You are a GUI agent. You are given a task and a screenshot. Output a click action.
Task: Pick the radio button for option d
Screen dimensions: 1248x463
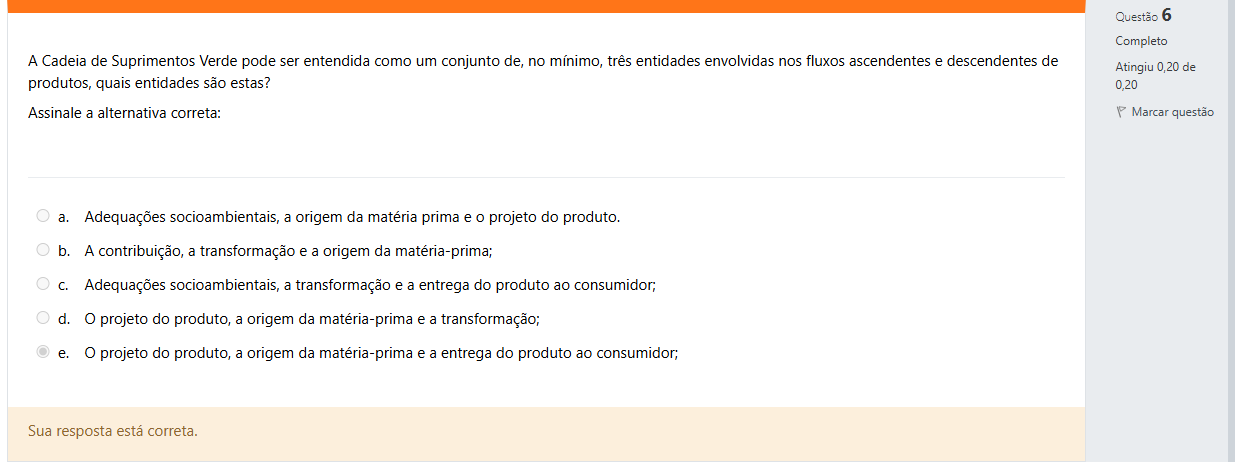pos(42,318)
